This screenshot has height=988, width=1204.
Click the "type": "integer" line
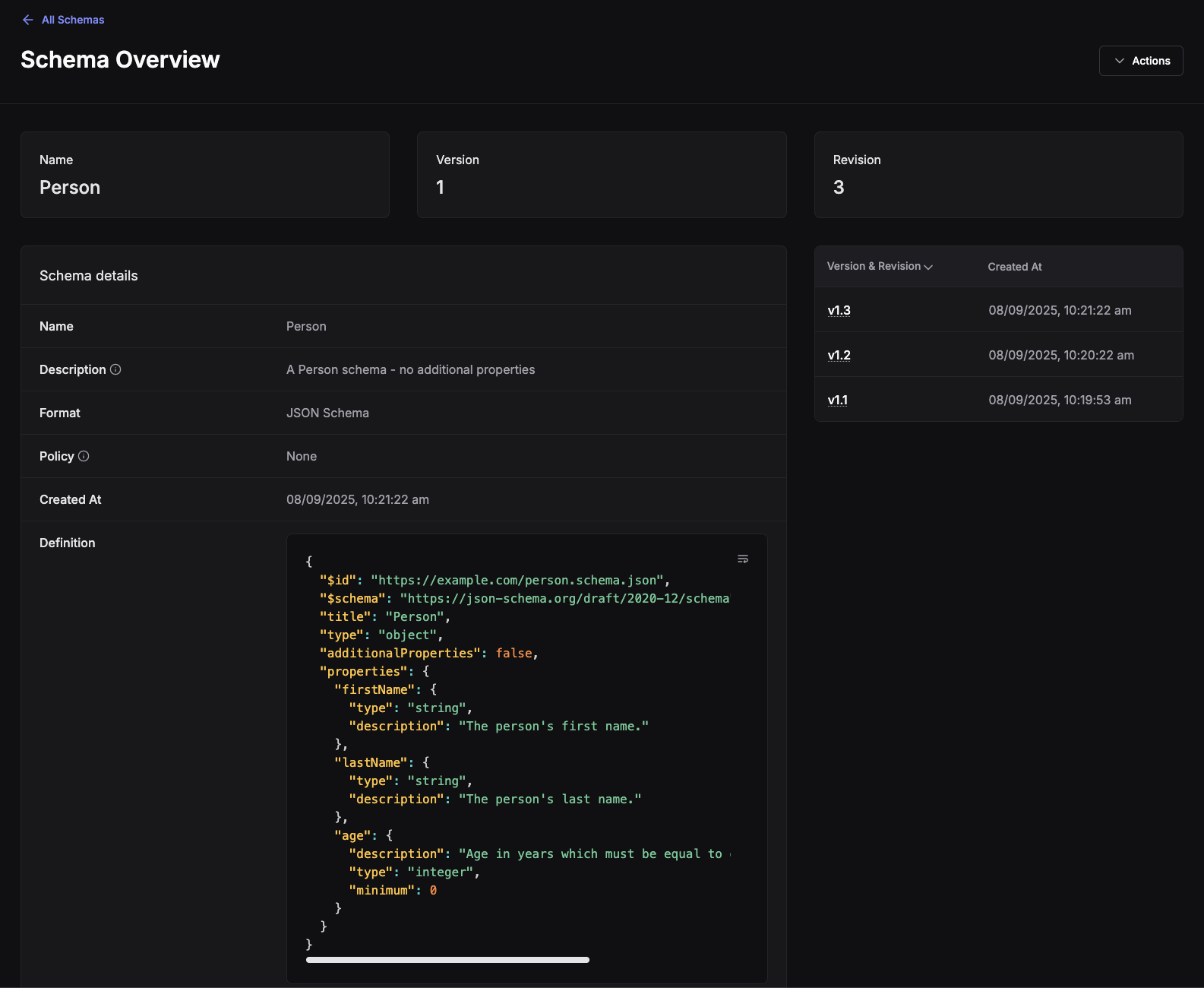click(414, 872)
